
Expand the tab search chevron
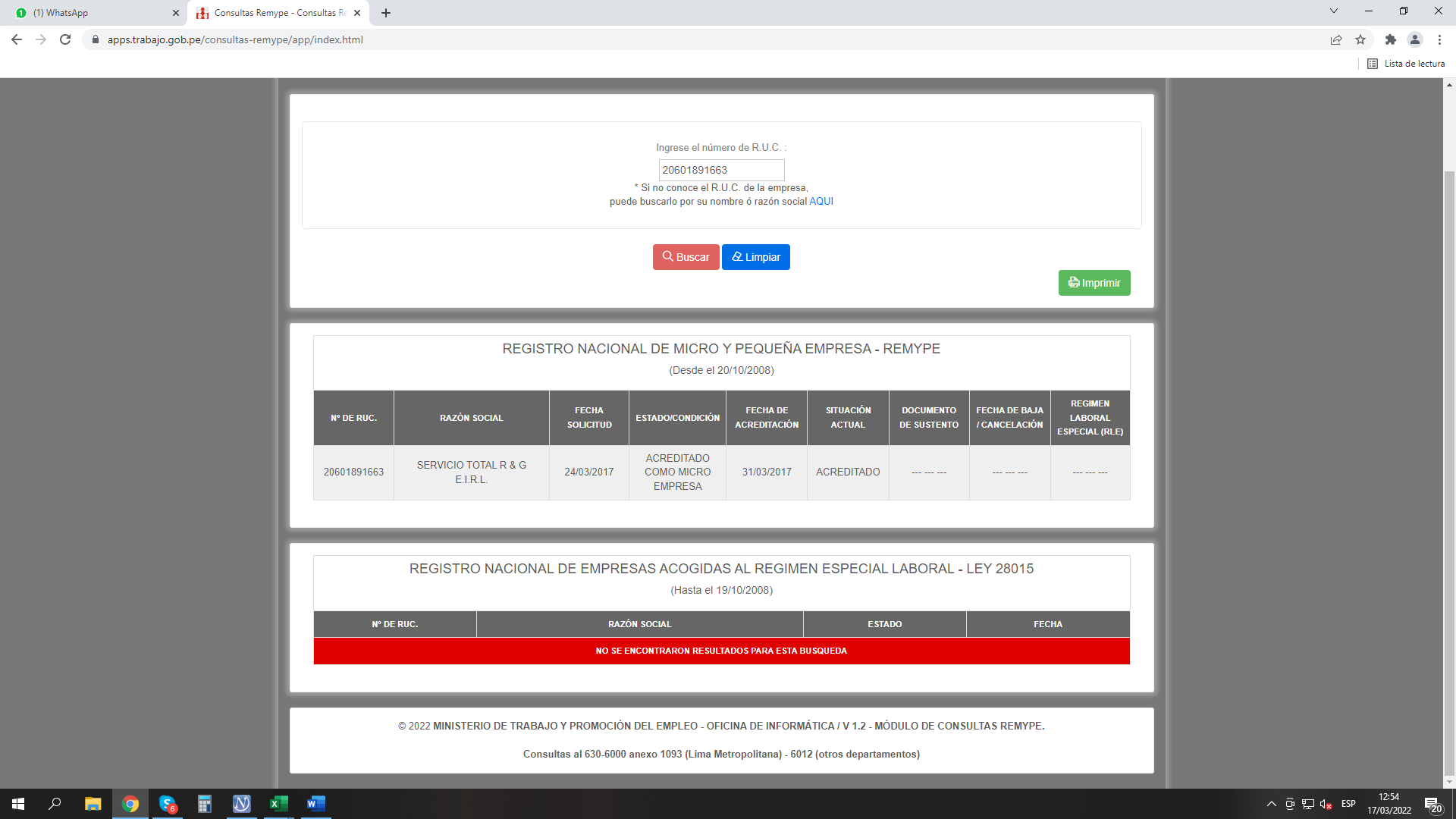point(1333,11)
